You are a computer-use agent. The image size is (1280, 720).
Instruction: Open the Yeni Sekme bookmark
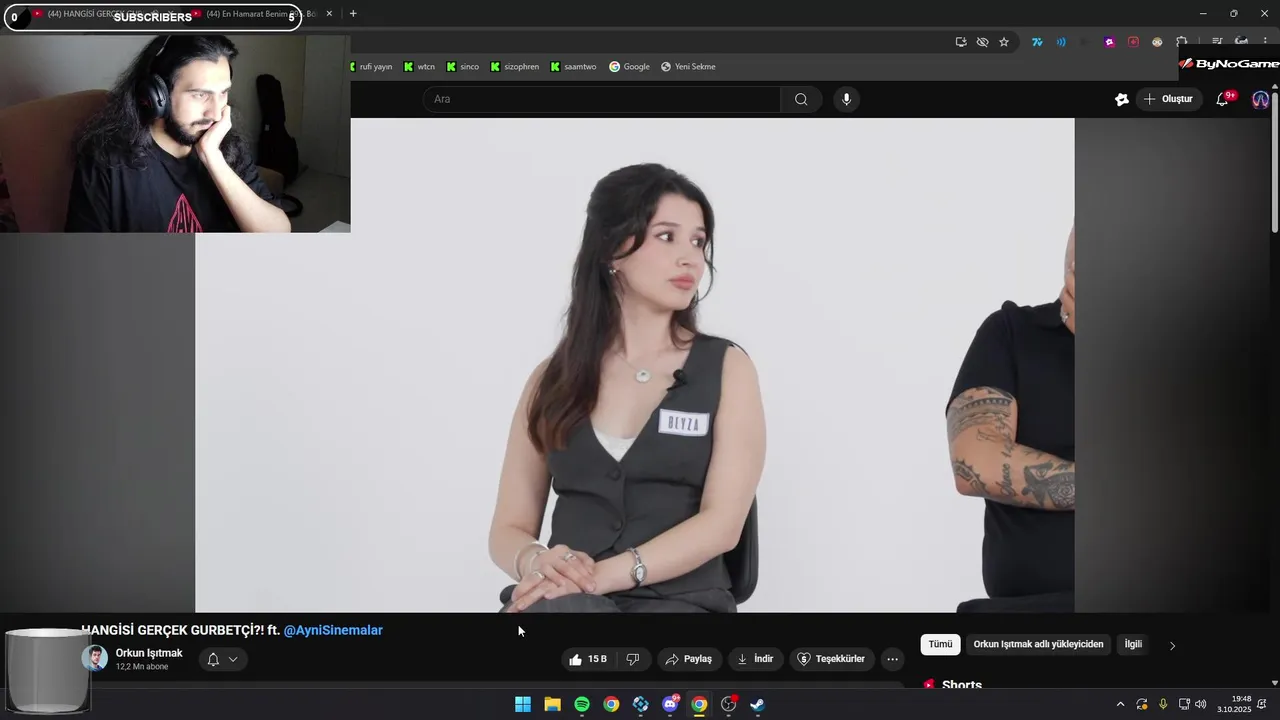(688, 67)
